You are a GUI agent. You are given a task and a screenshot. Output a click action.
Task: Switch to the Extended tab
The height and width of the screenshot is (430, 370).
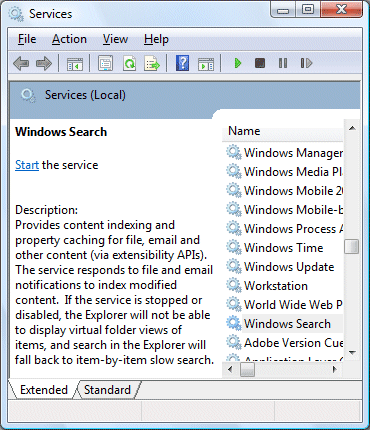tap(44, 390)
